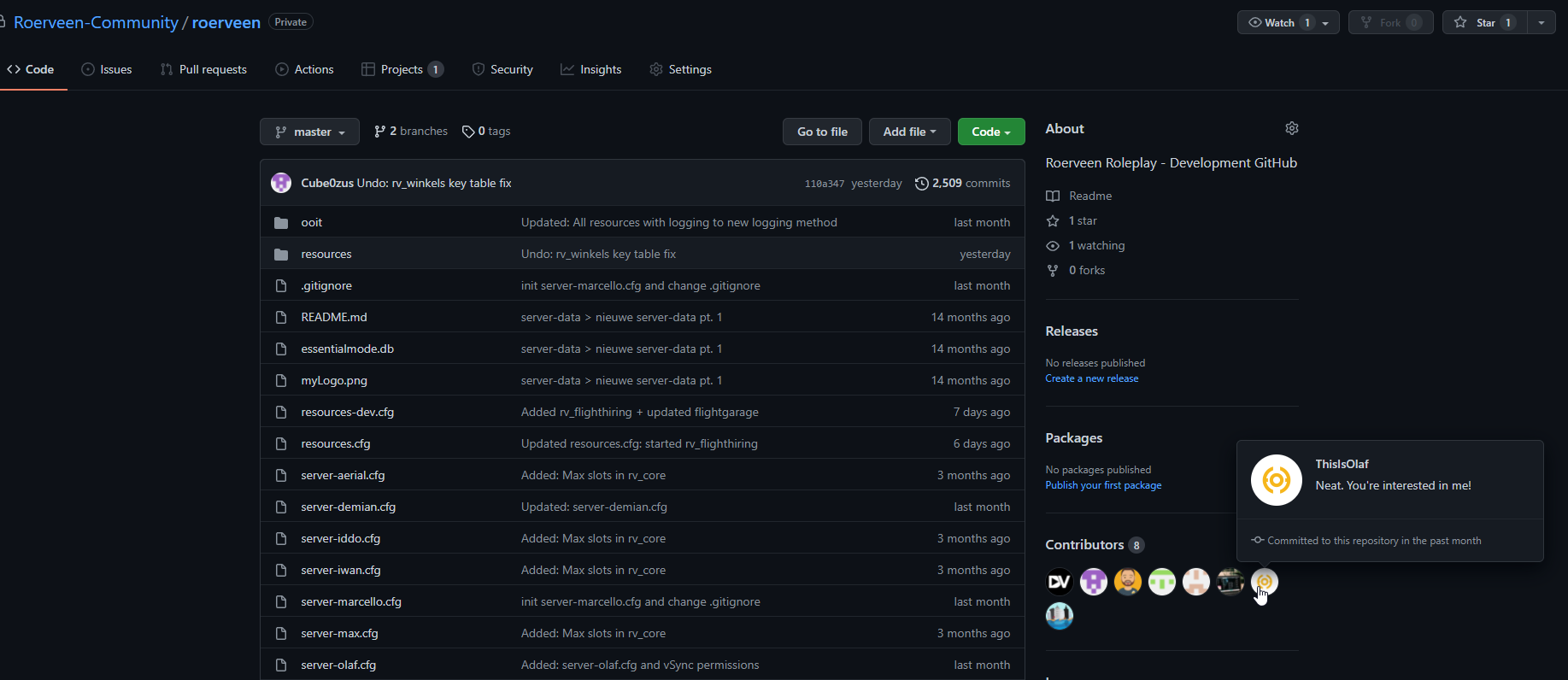Switch to the Issues tab
This screenshot has height=680, width=1568.
[107, 70]
